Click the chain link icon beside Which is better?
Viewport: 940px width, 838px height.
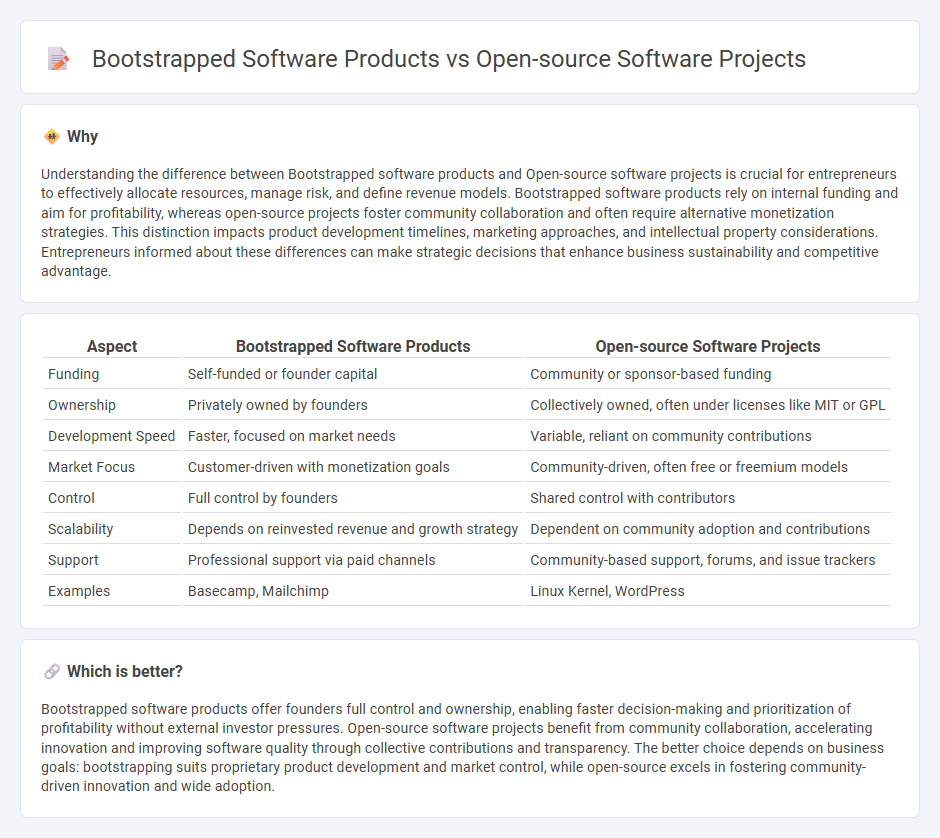tap(52, 671)
